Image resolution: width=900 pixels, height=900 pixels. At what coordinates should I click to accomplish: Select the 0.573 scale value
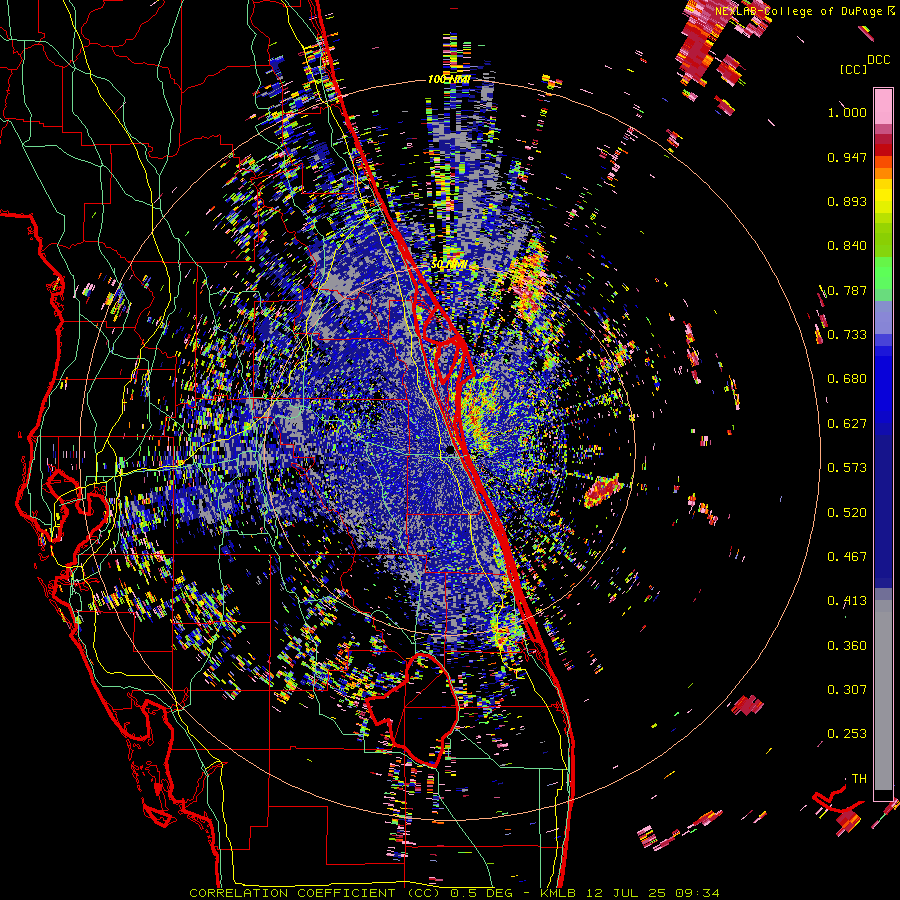[847, 468]
